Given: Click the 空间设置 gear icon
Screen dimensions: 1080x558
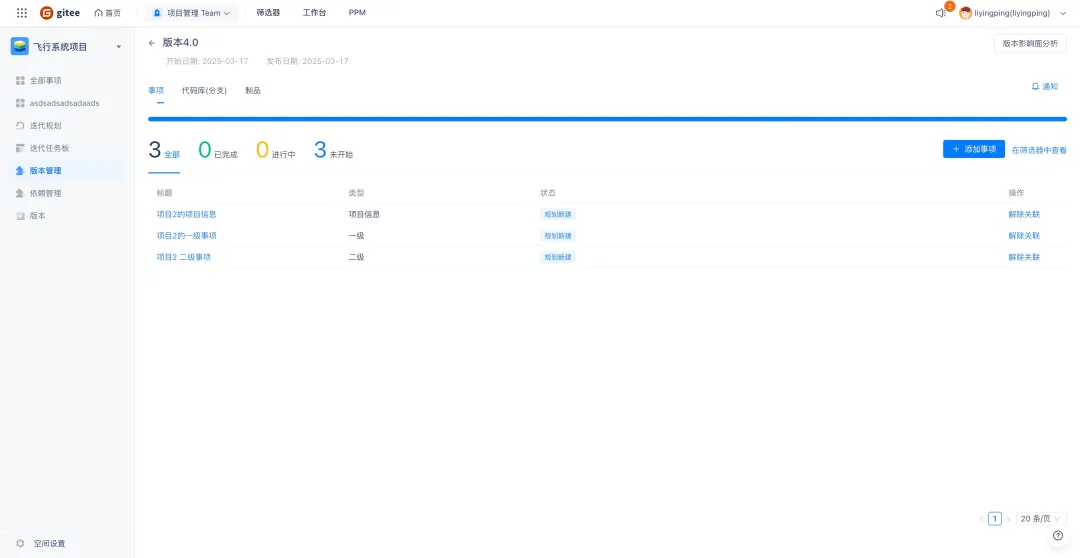Looking at the screenshot, I should coord(20,544).
